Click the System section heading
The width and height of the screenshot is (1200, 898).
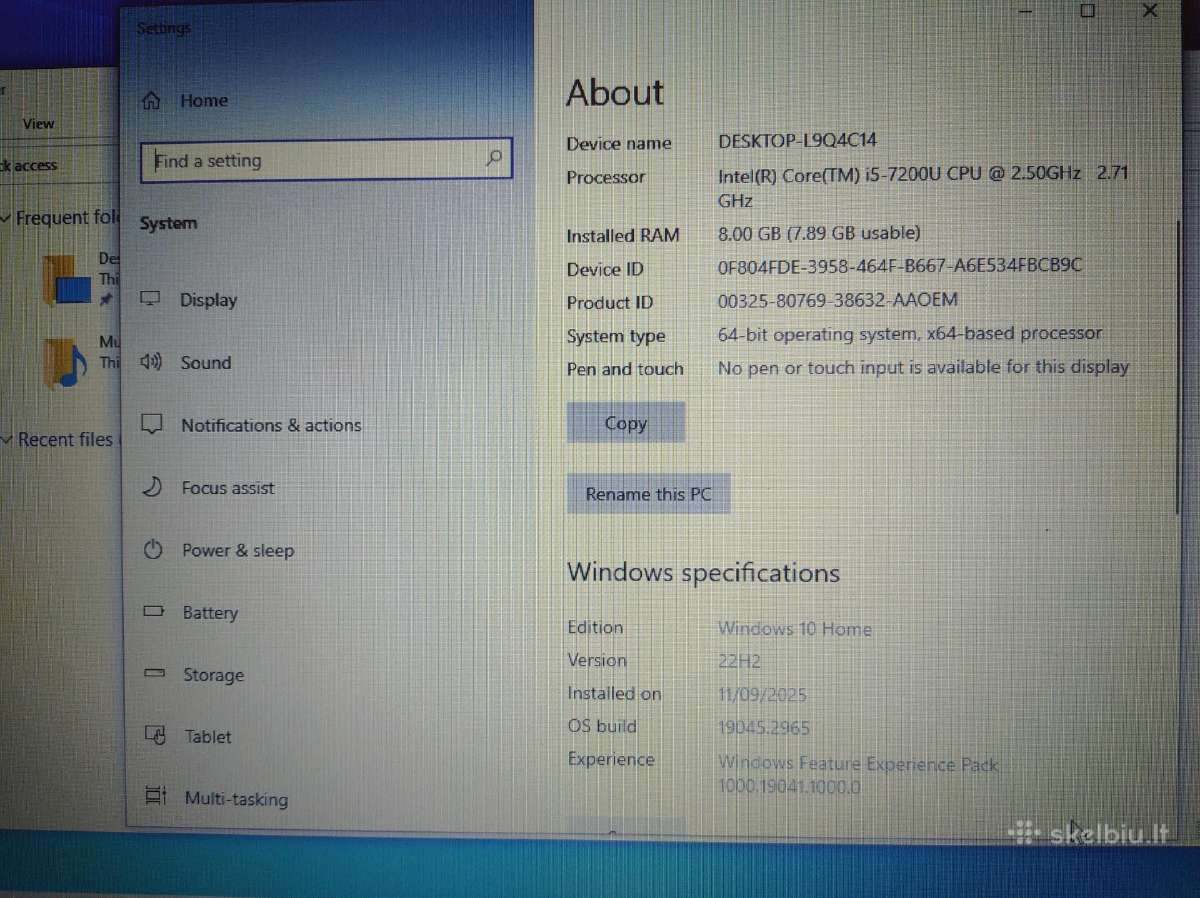point(168,223)
